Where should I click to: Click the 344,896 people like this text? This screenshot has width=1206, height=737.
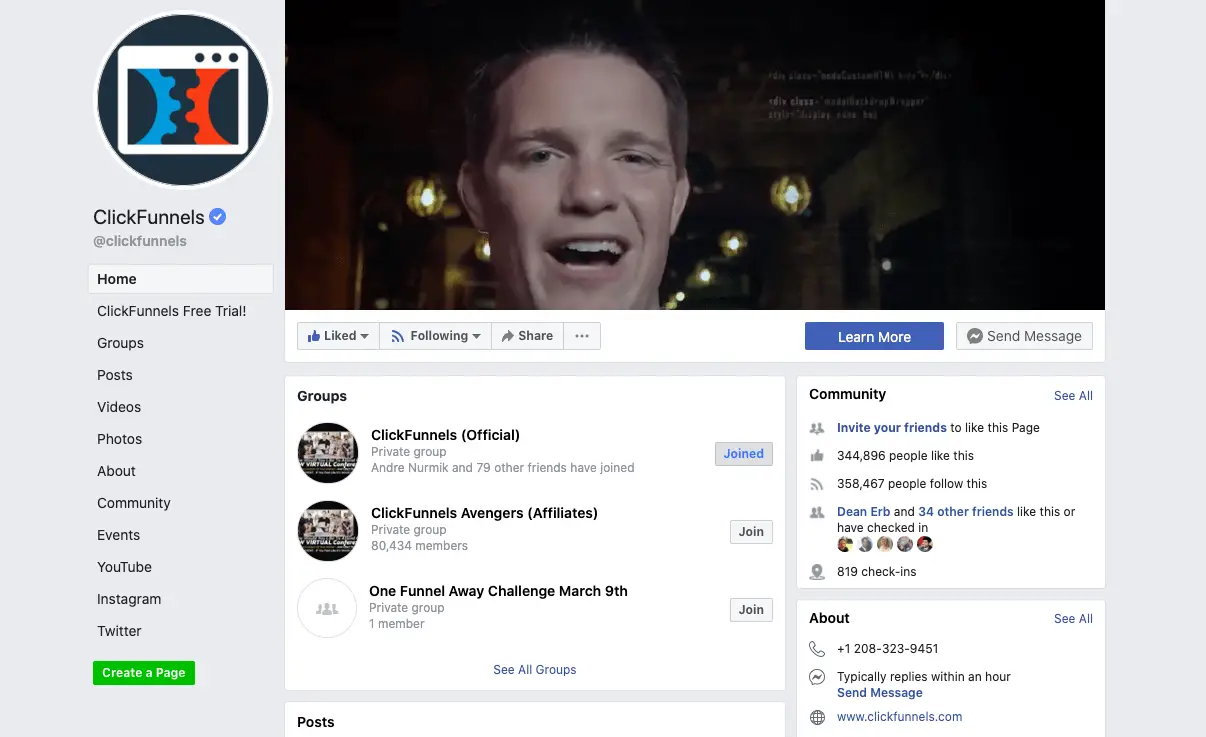905,456
